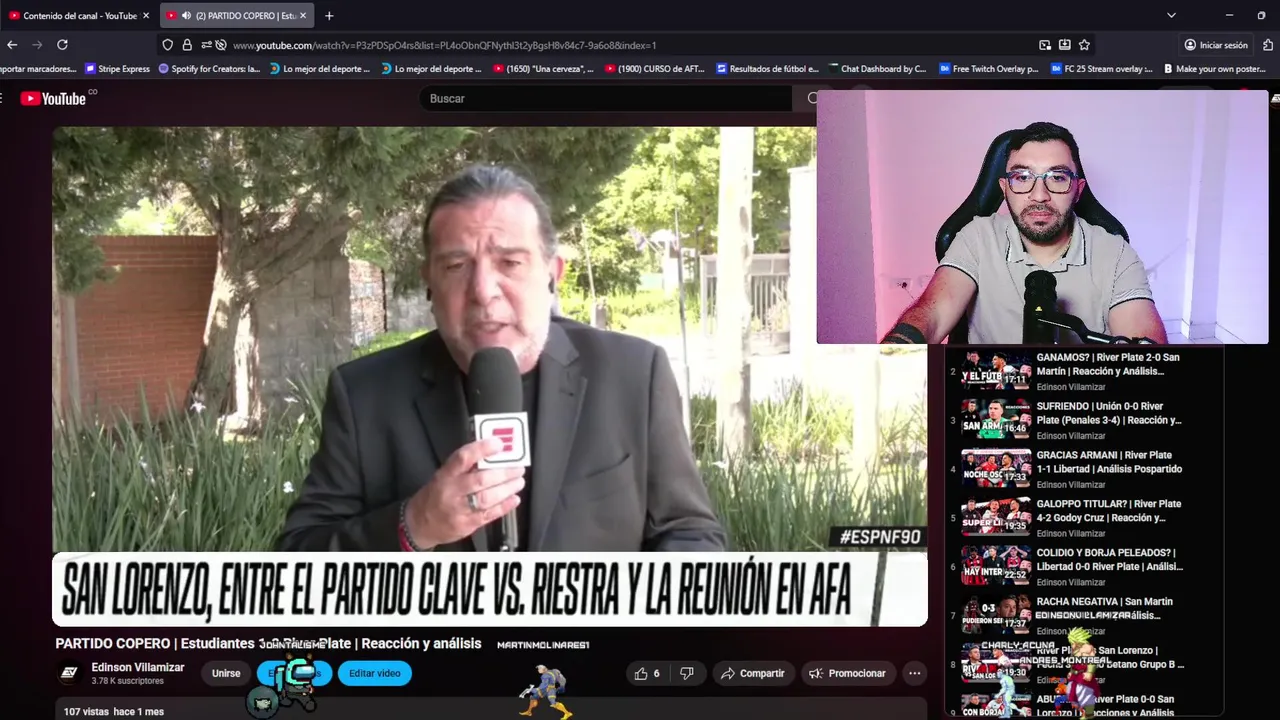Switch to Contenido del canal tab

(x=79, y=15)
